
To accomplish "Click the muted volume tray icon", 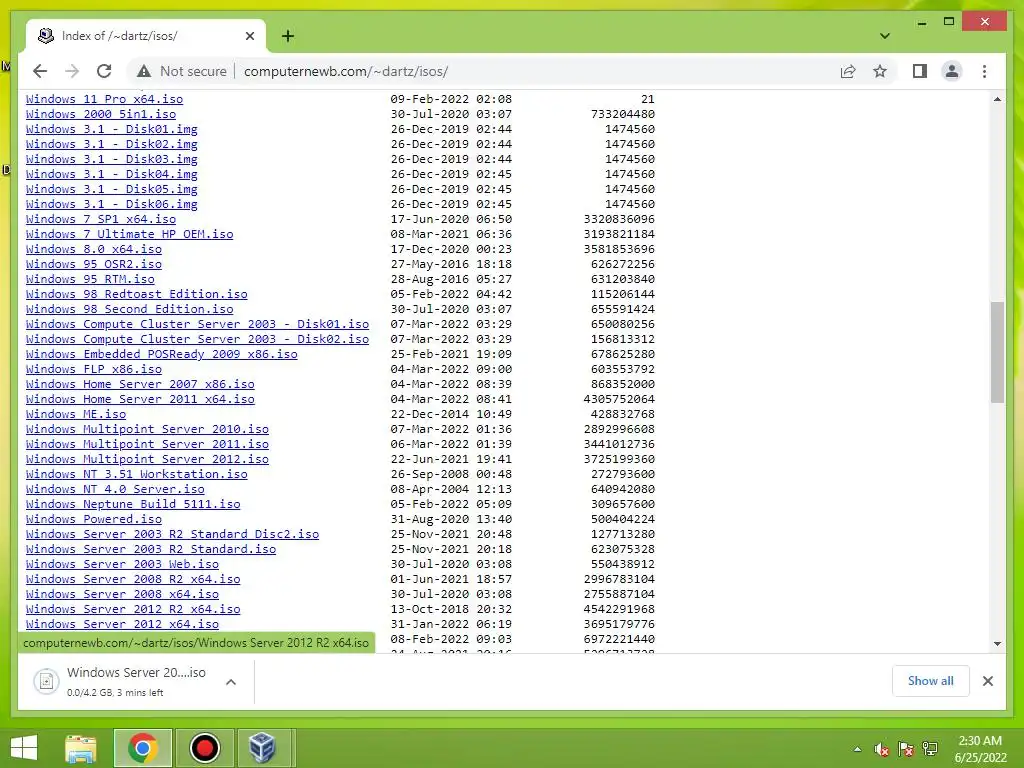I will (x=881, y=749).
